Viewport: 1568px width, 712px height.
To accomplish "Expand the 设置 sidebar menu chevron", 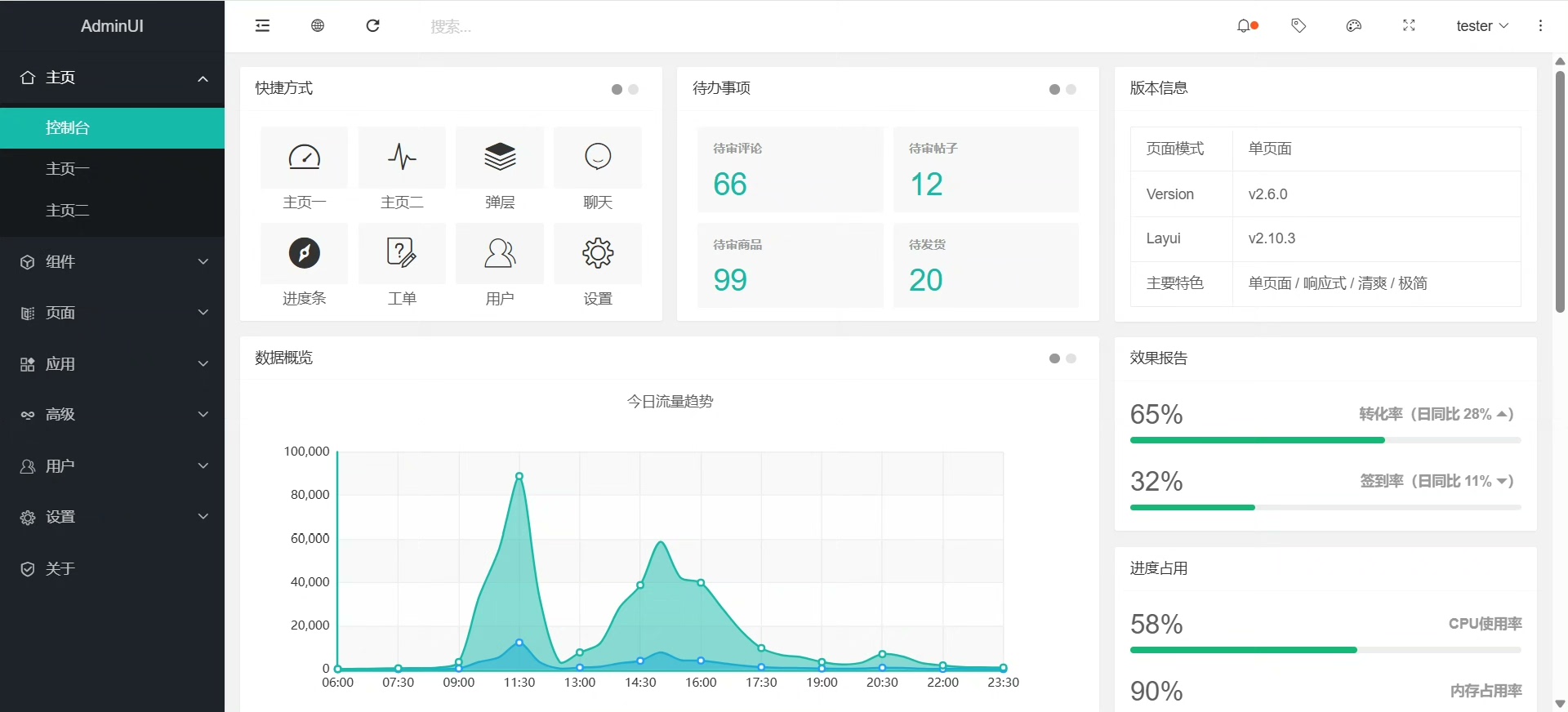I will pyautogui.click(x=203, y=516).
